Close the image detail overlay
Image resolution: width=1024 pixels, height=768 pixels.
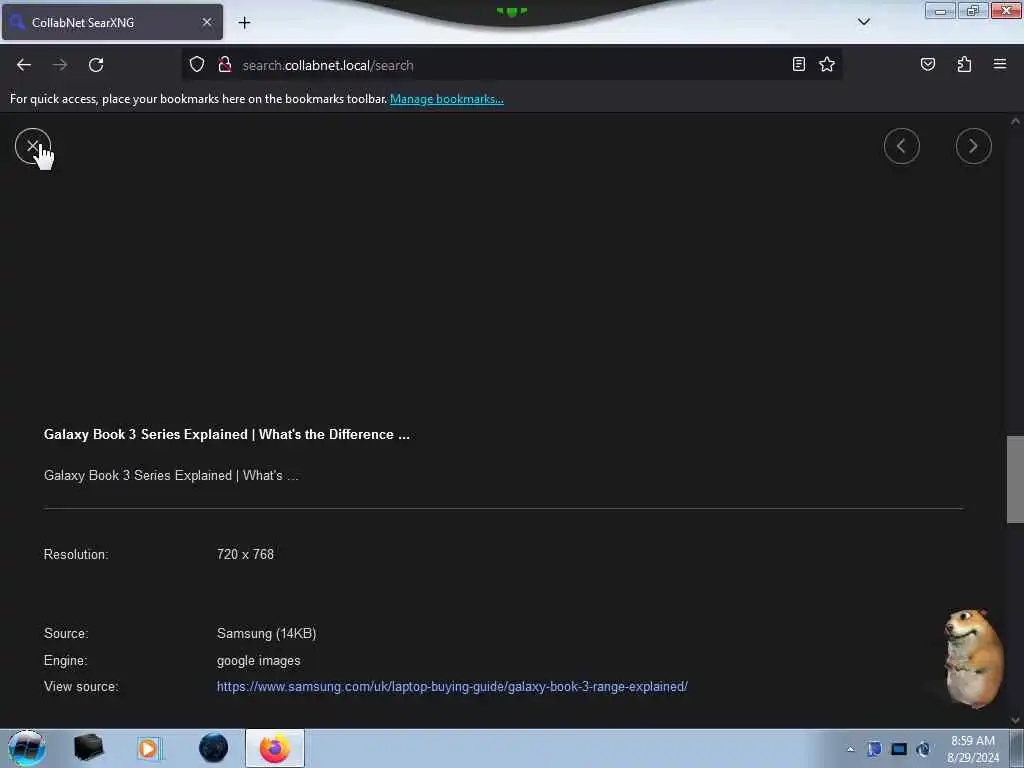point(33,146)
